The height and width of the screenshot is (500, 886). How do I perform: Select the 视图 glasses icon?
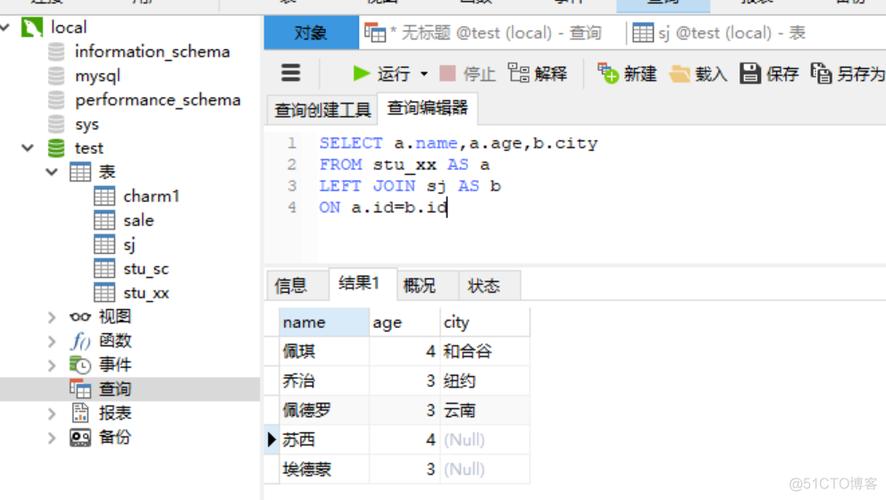click(x=80, y=317)
